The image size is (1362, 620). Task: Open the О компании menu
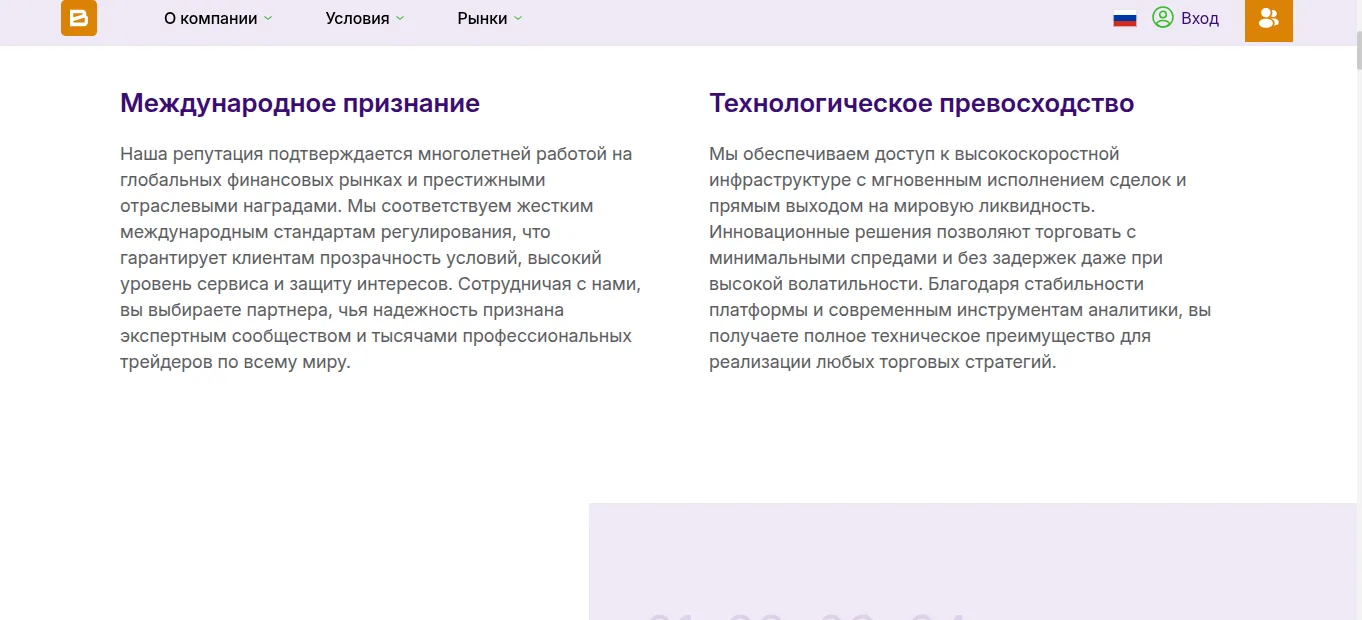coord(211,18)
